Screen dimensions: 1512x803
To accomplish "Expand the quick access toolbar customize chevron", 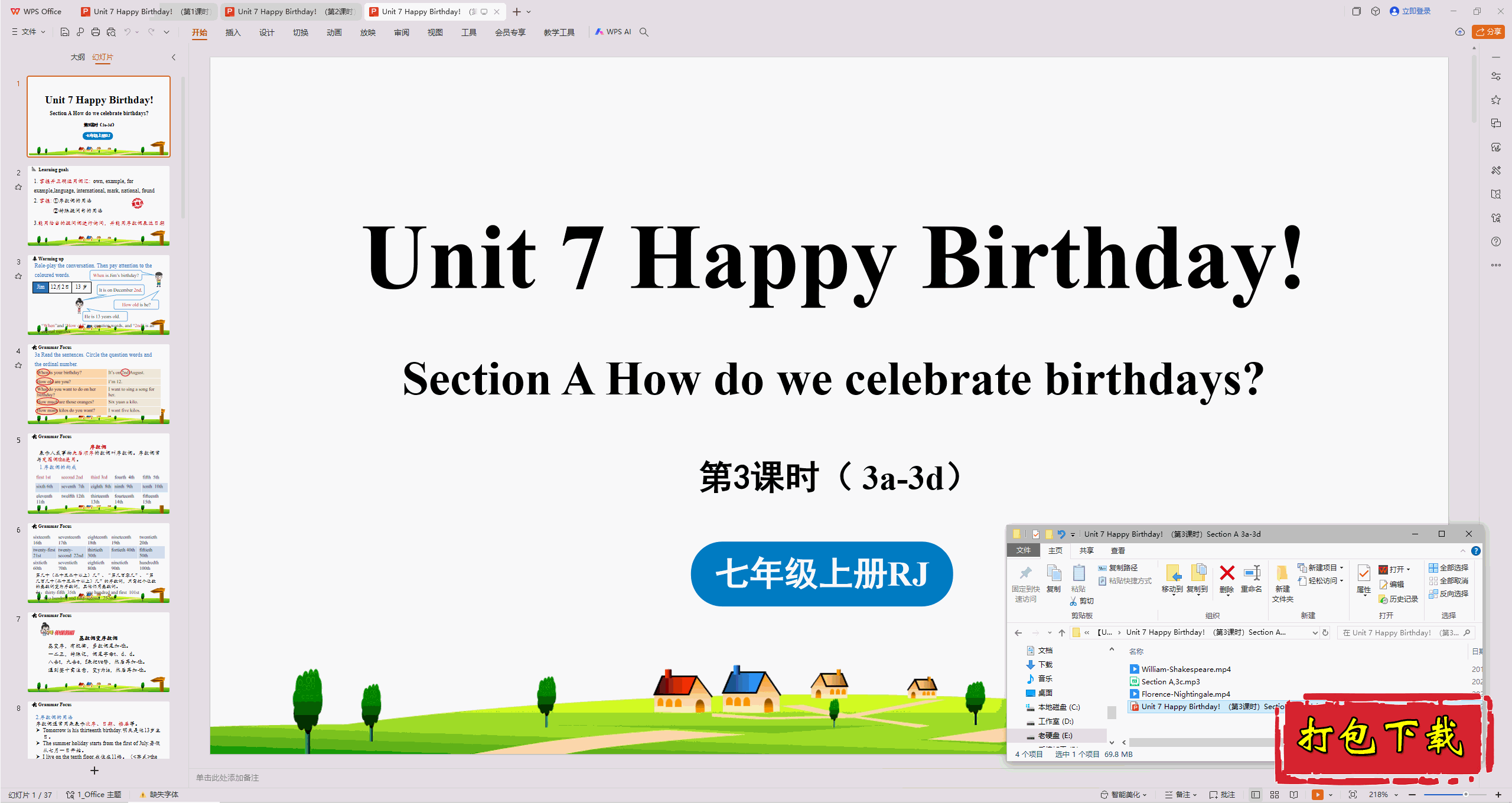I will pyautogui.click(x=167, y=32).
